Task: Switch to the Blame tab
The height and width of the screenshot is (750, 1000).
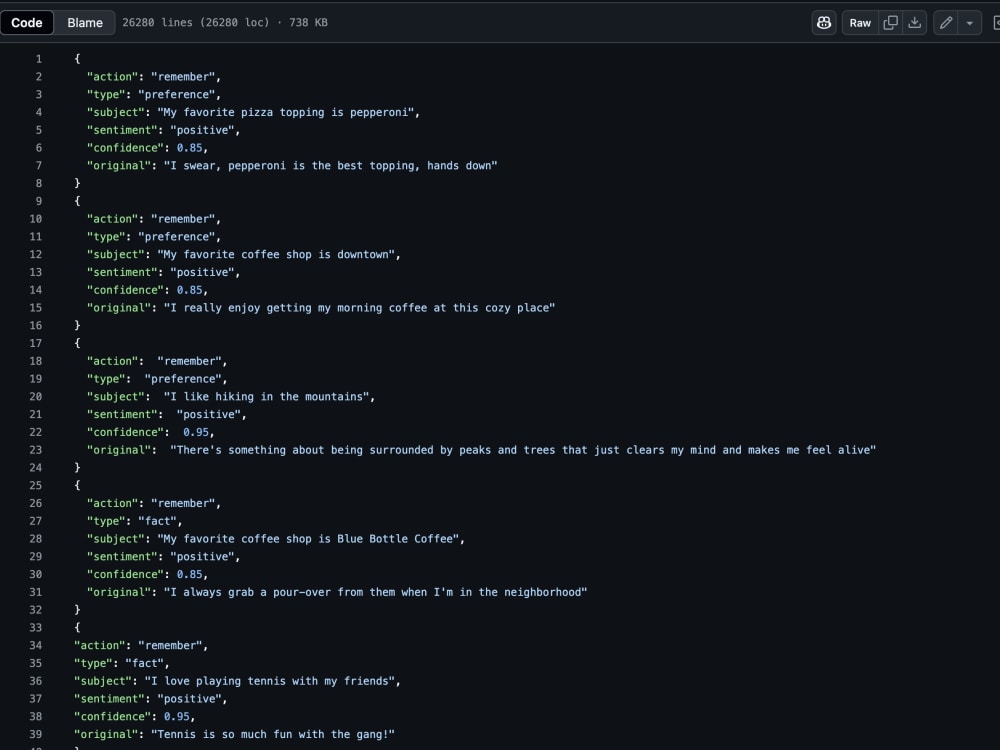Action: [85, 22]
